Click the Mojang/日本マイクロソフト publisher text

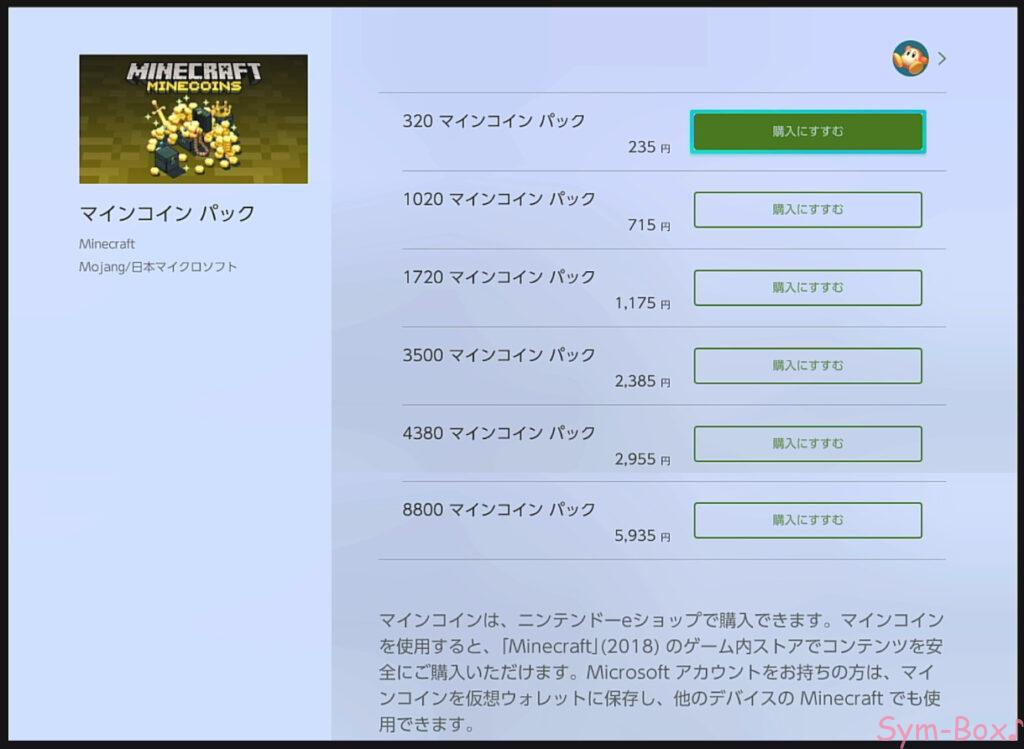coord(158,266)
